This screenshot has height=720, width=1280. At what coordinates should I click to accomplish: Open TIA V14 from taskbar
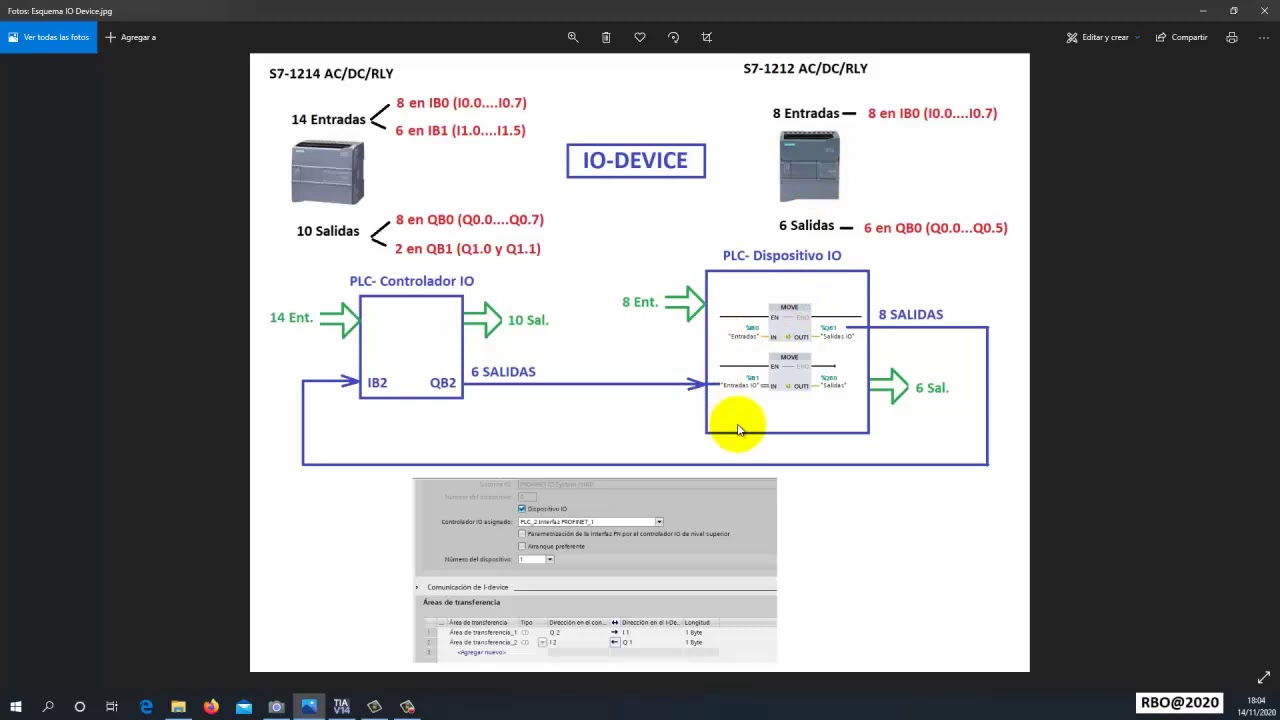tap(342, 707)
